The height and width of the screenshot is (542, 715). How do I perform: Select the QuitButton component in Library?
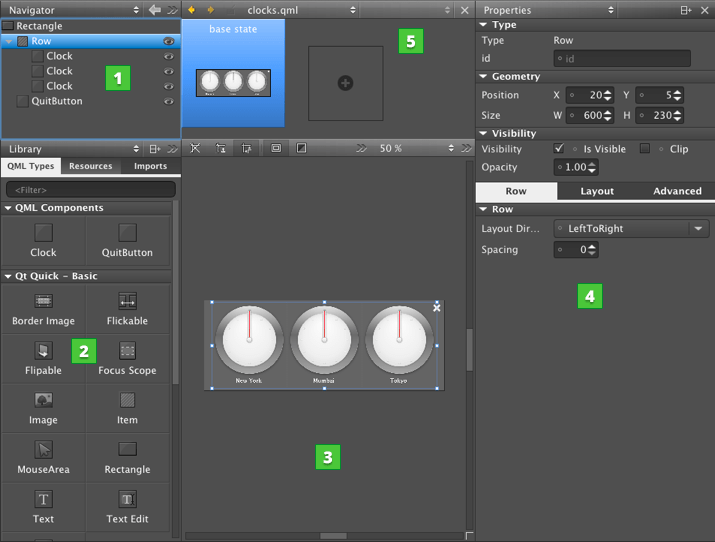(127, 241)
